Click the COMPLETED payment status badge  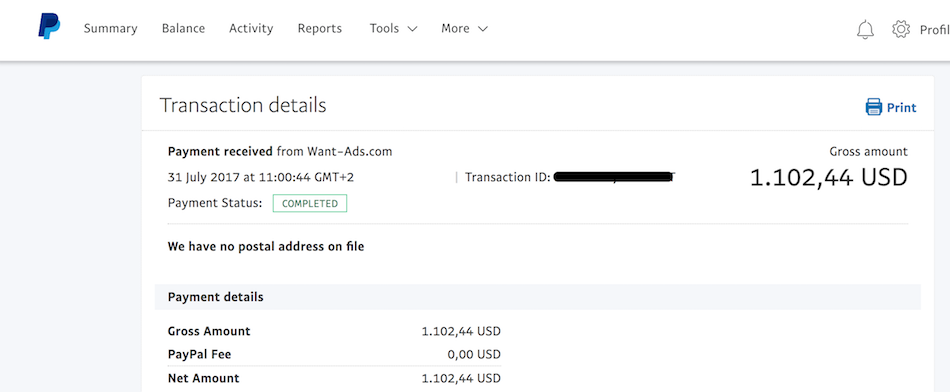[x=310, y=204]
